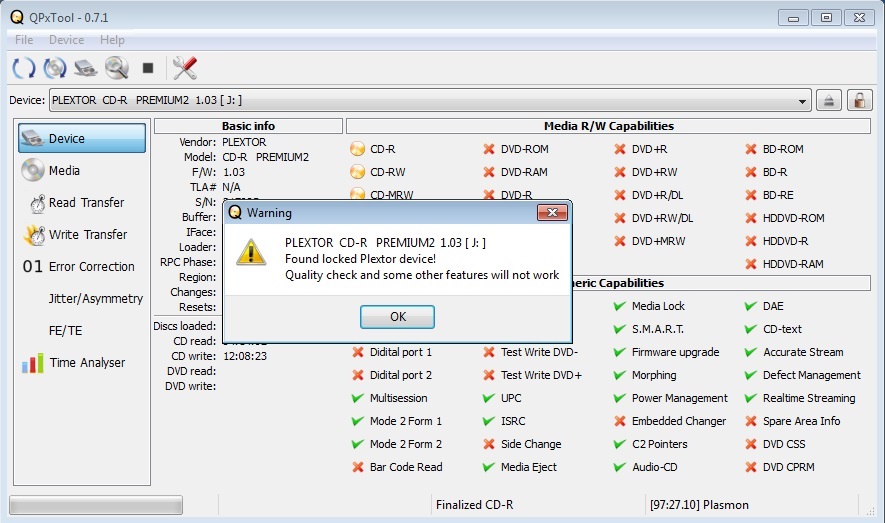The height and width of the screenshot is (523, 885).
Task: Click the green check beside Firmware upgrade
Action: 620,352
